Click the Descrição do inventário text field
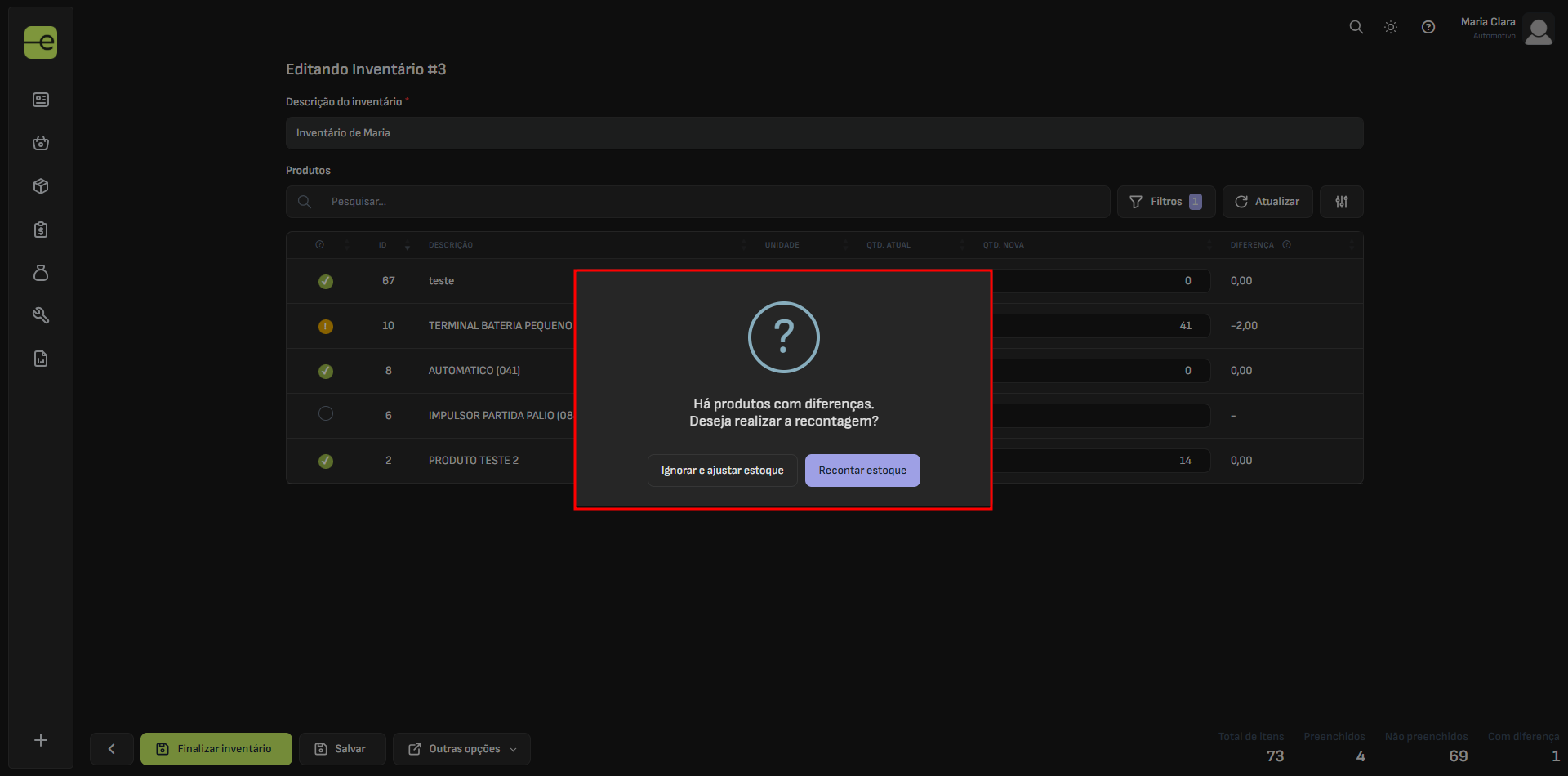This screenshot has height=776, width=1568. (x=824, y=133)
